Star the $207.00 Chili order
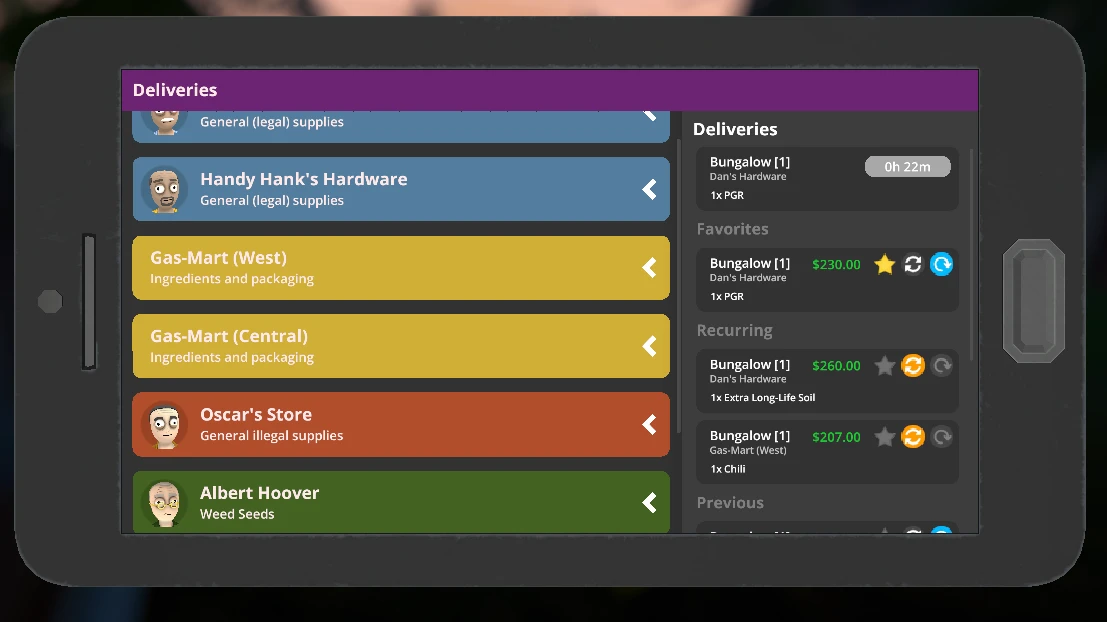 point(885,437)
